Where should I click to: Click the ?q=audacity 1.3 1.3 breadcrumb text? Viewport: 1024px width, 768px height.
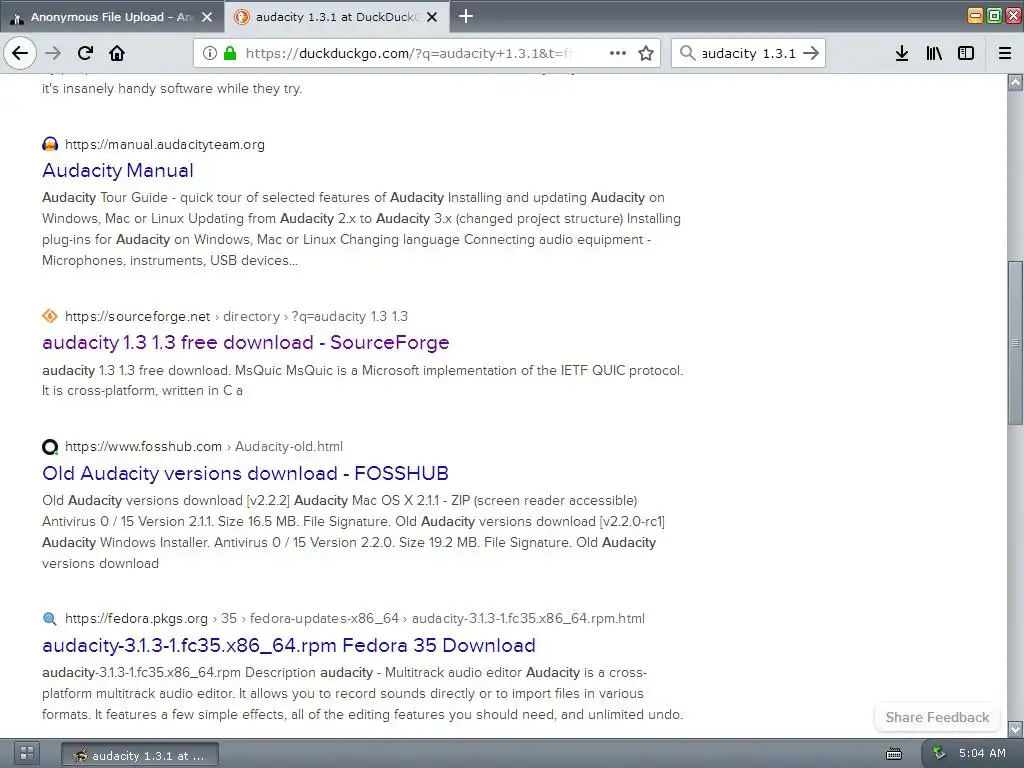(x=349, y=316)
